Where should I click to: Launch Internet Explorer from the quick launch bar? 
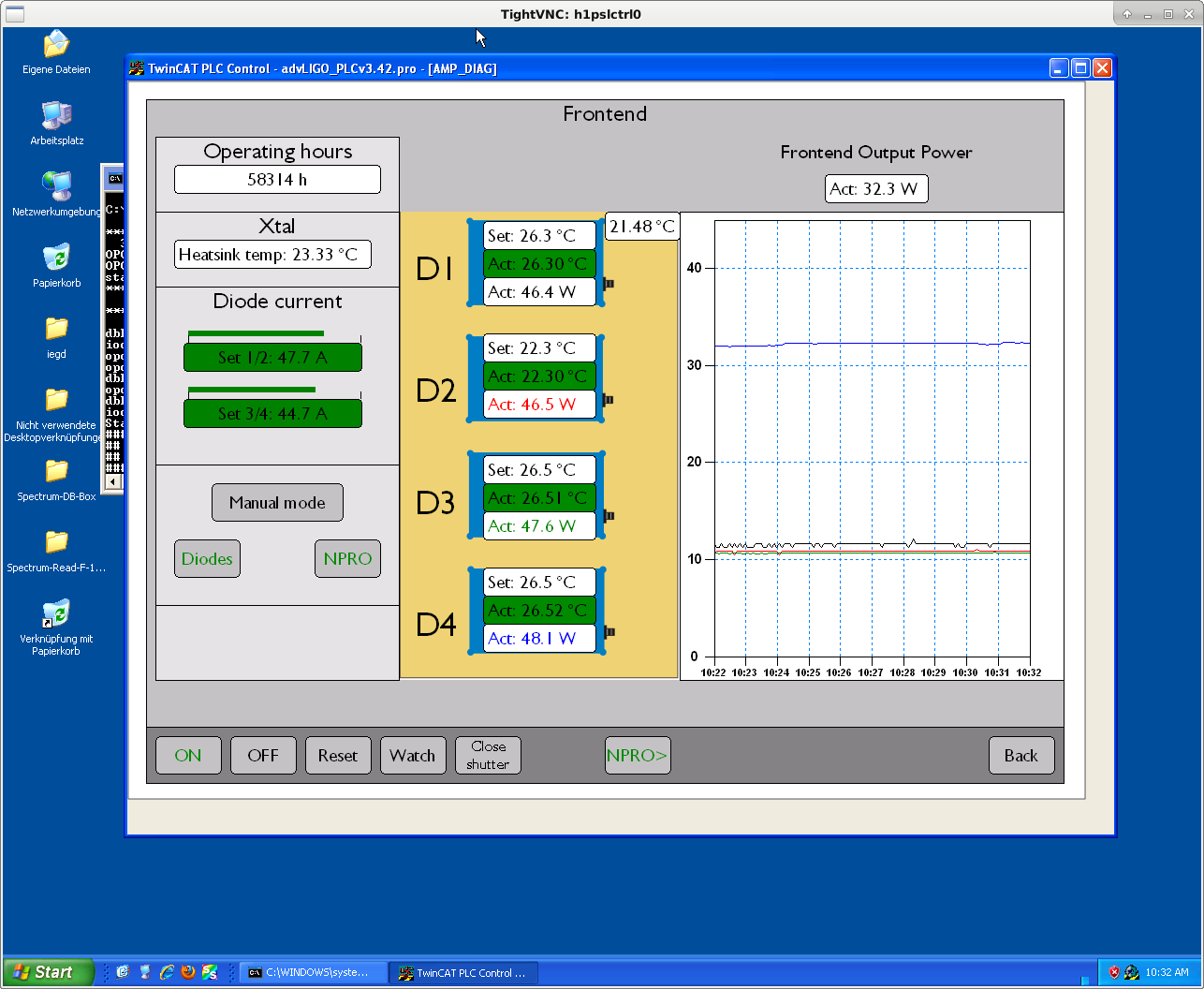click(x=167, y=972)
